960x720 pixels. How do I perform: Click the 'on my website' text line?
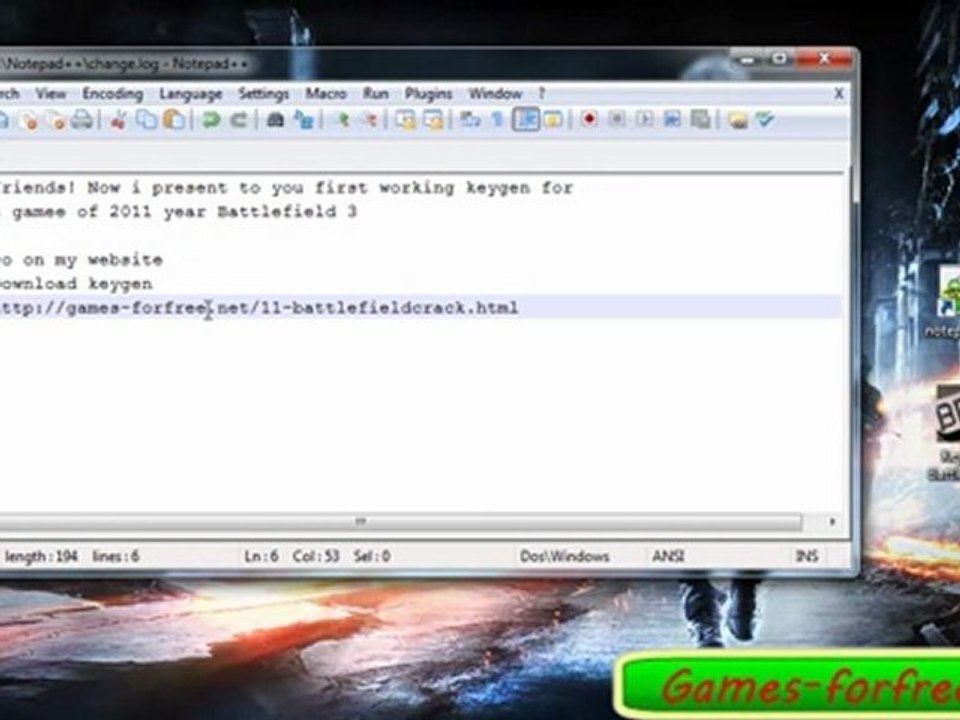click(x=81, y=260)
